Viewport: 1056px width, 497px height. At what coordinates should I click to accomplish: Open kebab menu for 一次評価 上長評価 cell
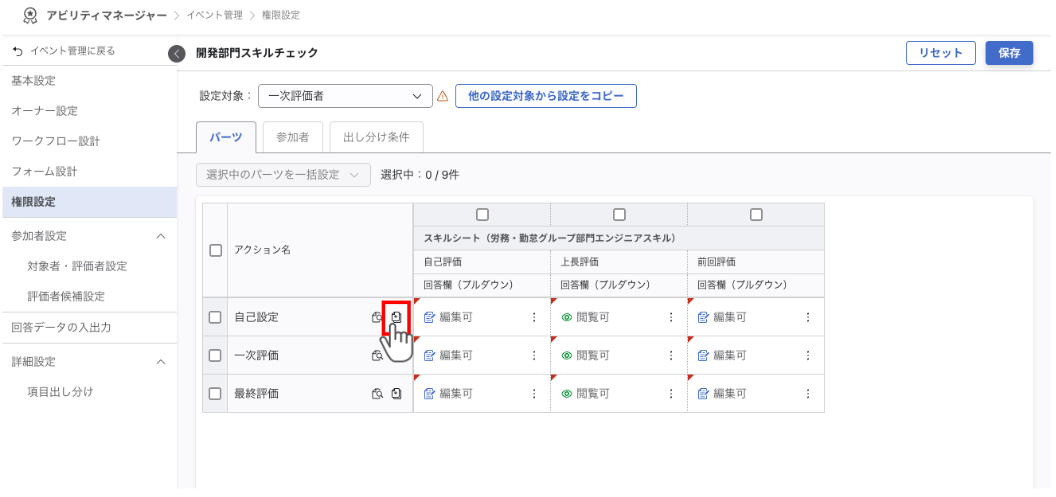click(x=671, y=356)
